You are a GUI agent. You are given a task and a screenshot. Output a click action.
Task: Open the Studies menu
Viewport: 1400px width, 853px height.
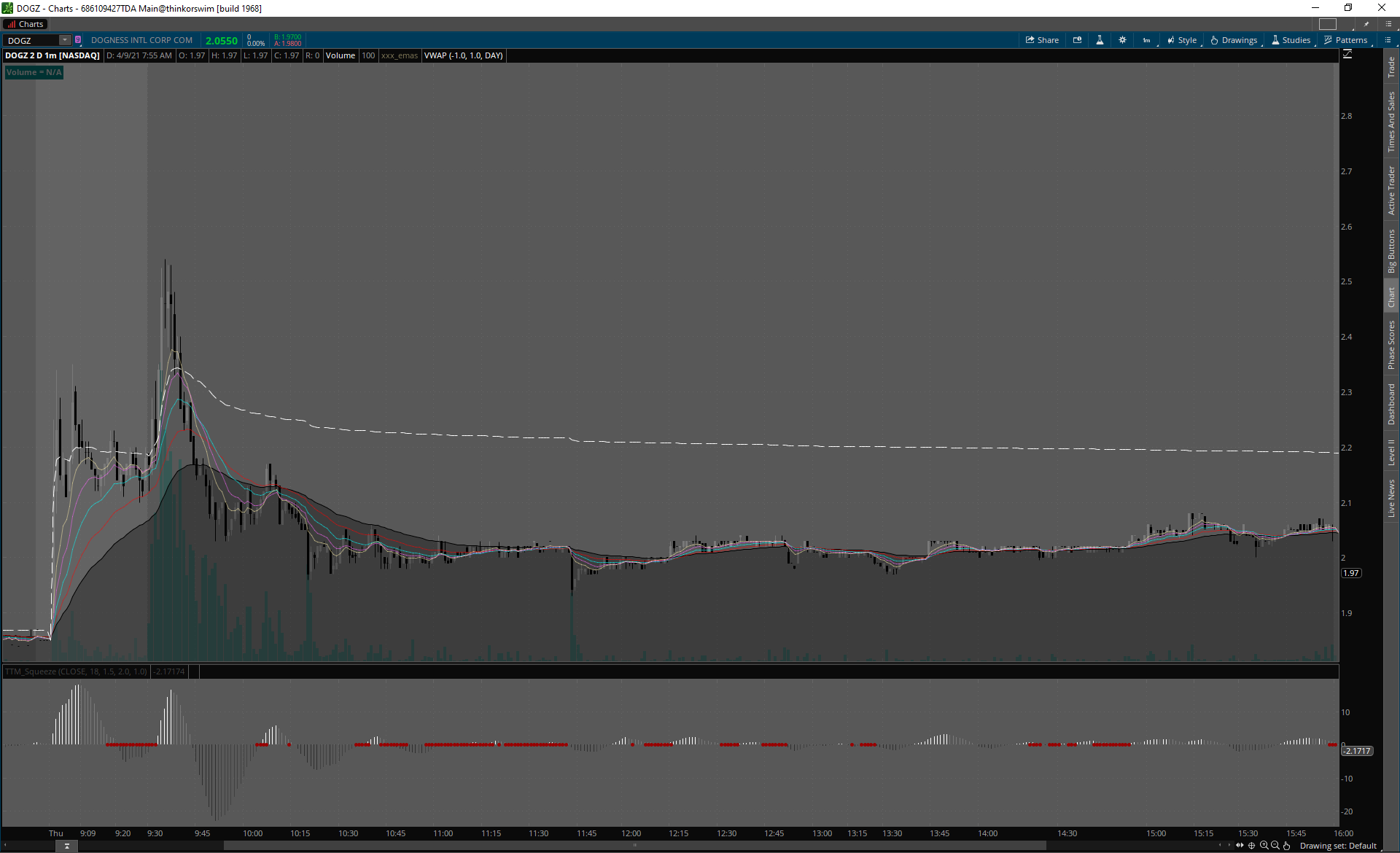point(1291,40)
